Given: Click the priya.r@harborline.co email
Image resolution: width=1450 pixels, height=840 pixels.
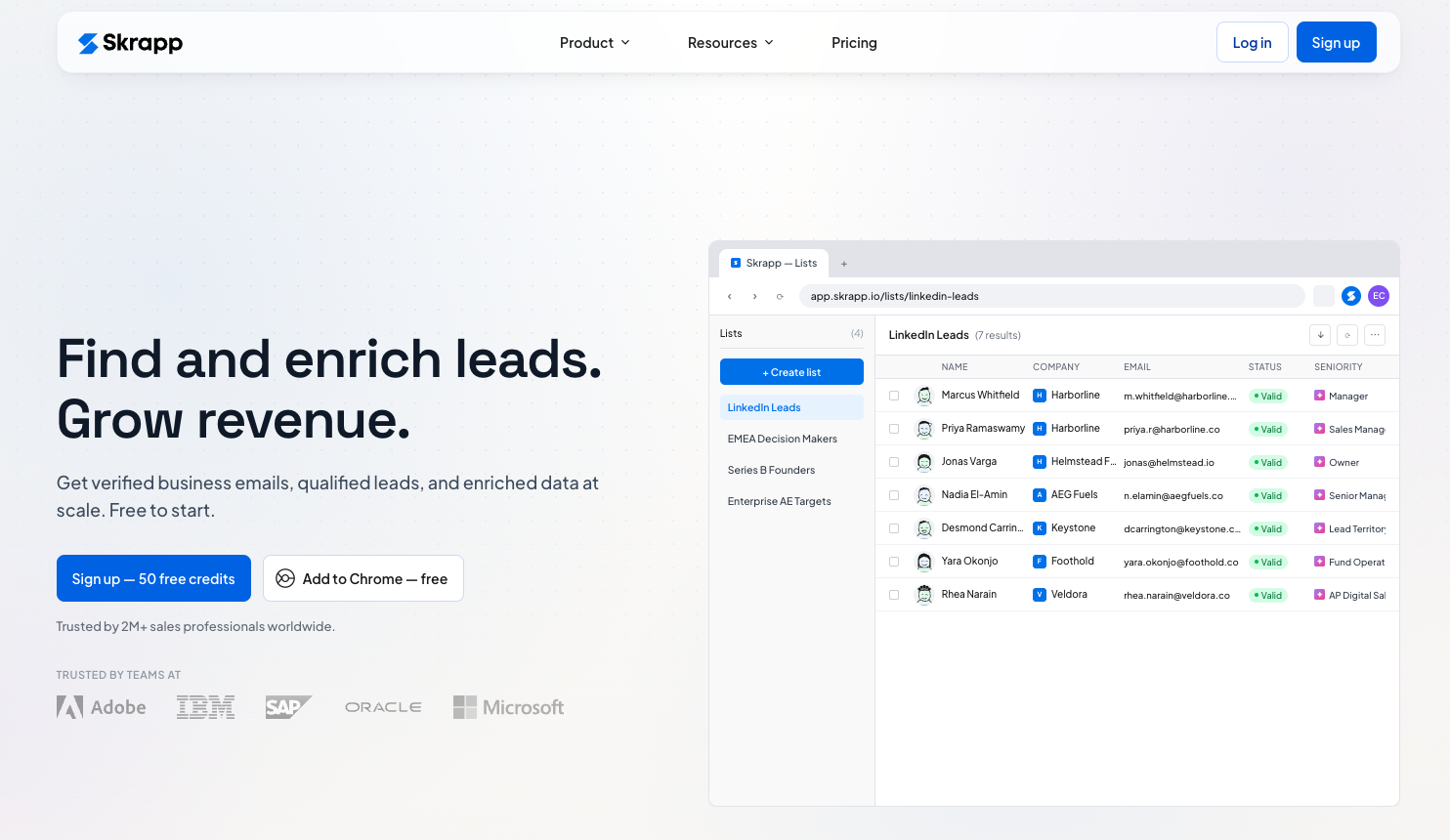Looking at the screenshot, I should click(x=1172, y=430).
